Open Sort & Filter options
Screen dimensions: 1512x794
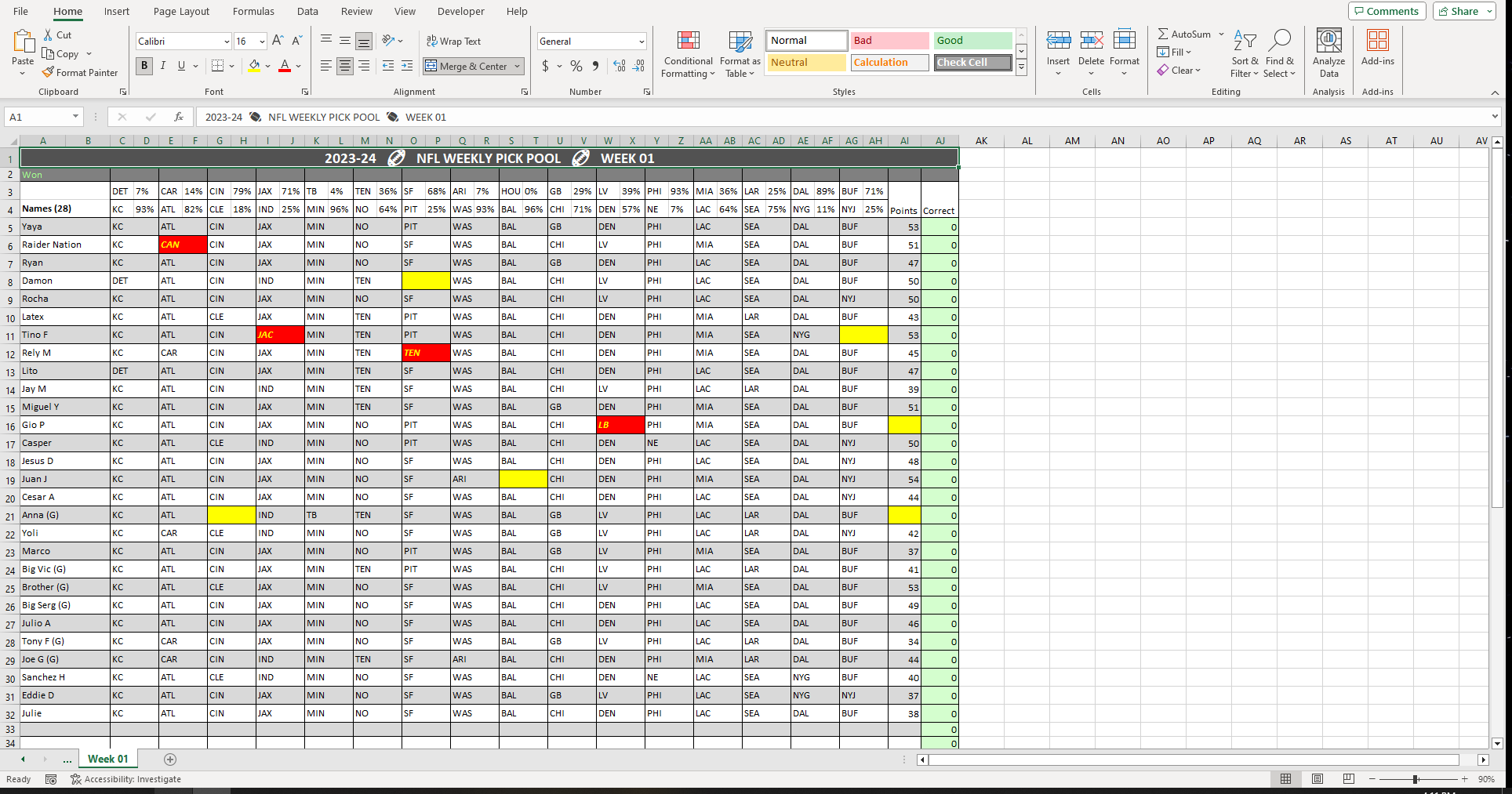pos(1245,54)
